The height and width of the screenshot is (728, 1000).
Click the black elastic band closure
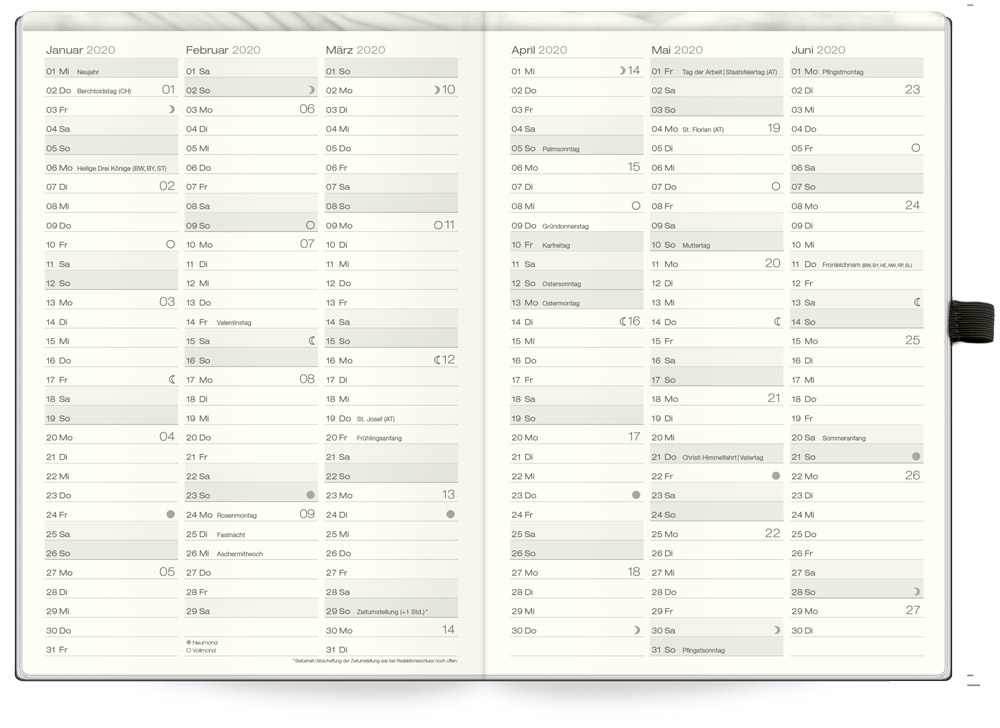coord(971,322)
